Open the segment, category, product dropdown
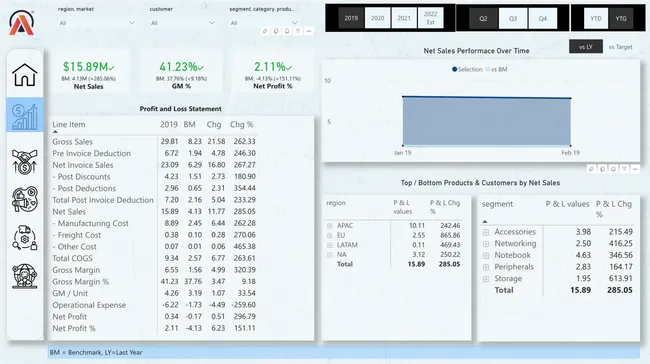This screenshot has width=650, height=364. tap(264, 23)
